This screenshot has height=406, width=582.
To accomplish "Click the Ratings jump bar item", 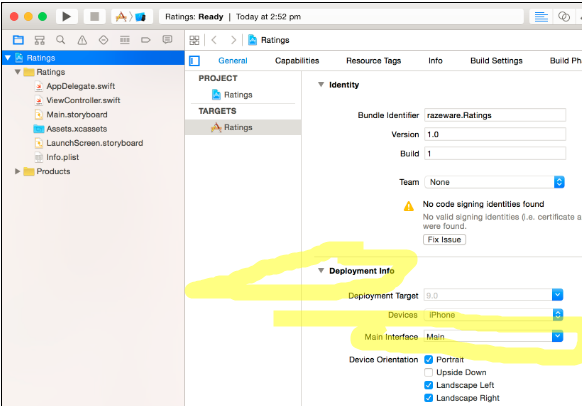I will click(x=269, y=40).
